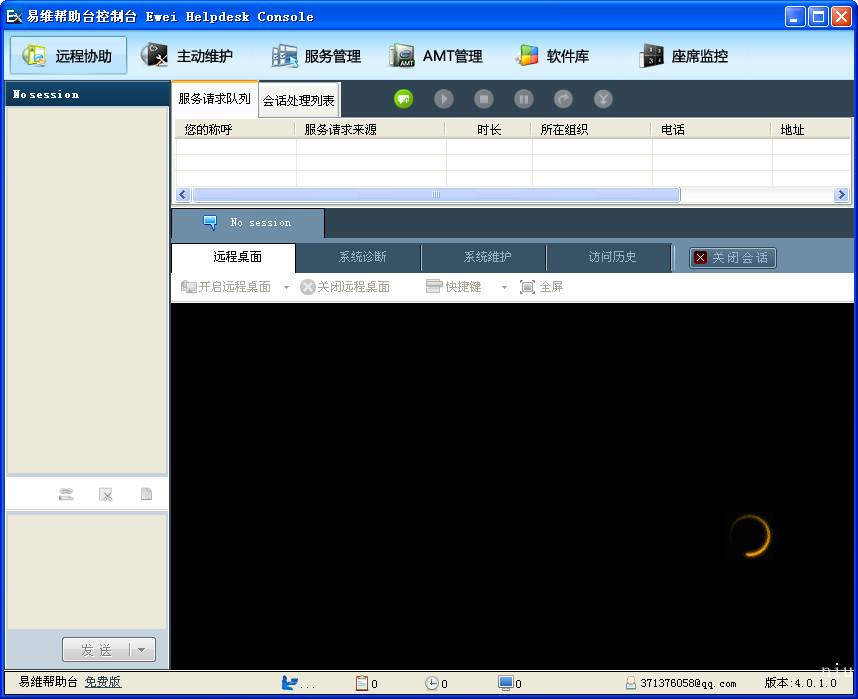Switch to the 会话处理列表 tab
This screenshot has width=858, height=699.
tap(299, 101)
